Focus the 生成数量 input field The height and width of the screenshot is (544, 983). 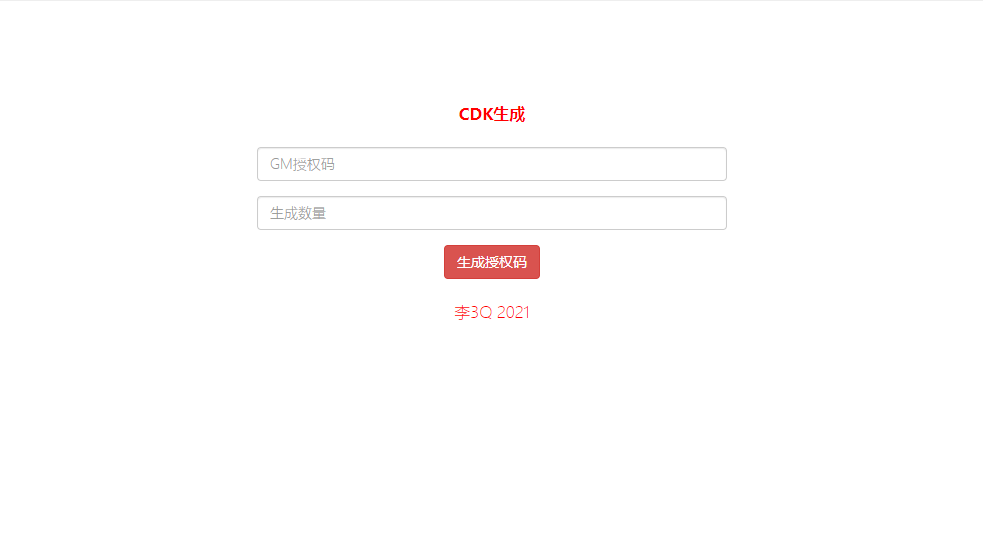tap(492, 213)
